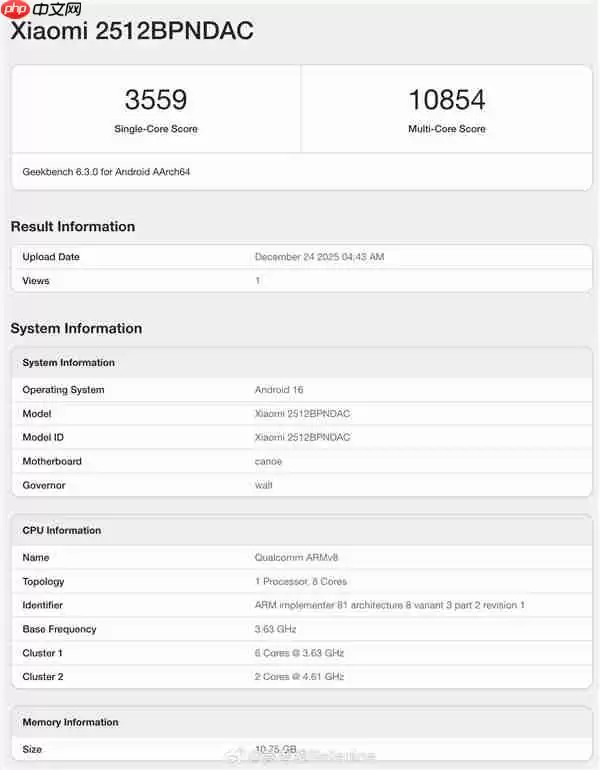The image size is (600, 770).
Task: Select the upload date December 24 2025 value
Action: [x=319, y=257]
